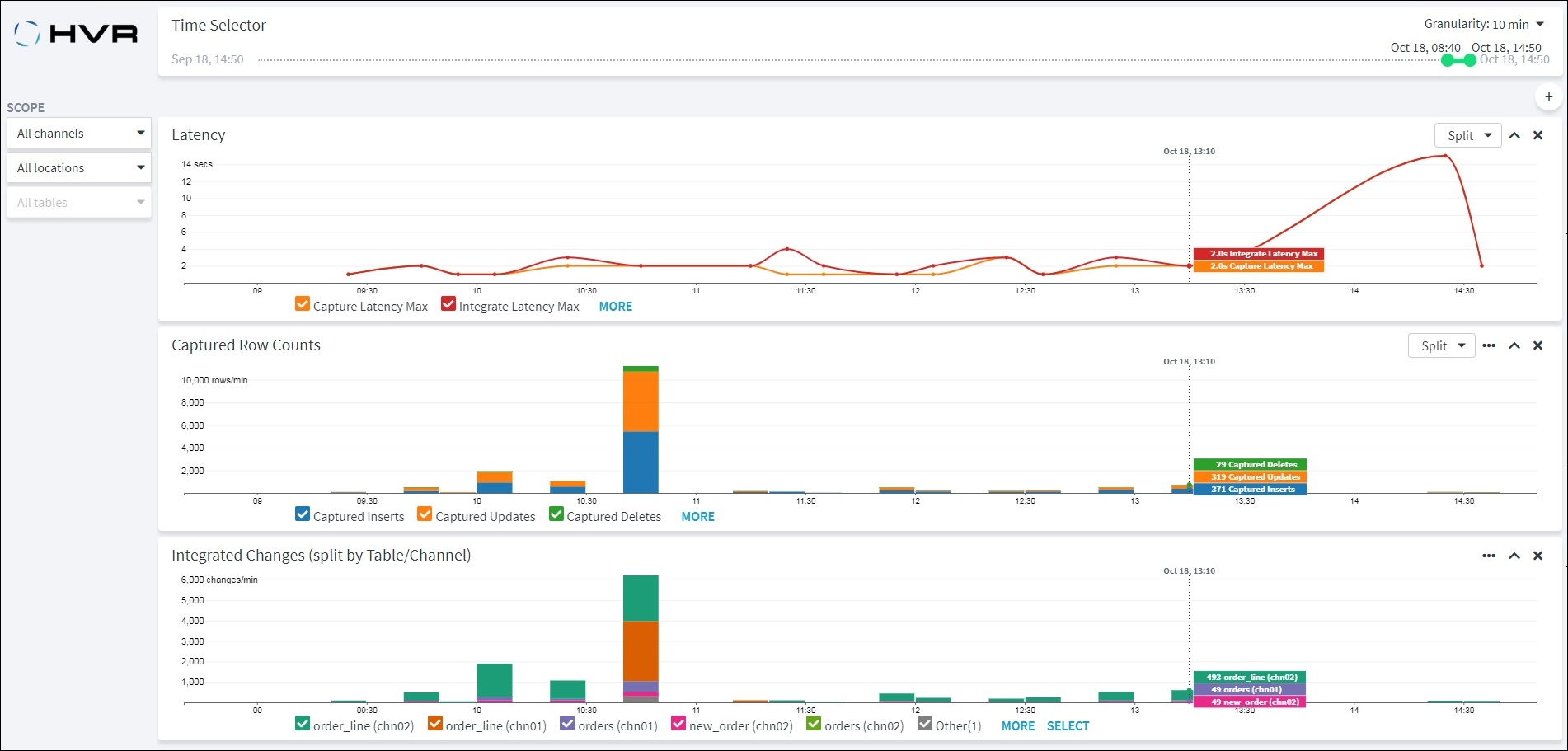Close the Integrated Changes panel
The height and width of the screenshot is (751, 1568).
1537,556
